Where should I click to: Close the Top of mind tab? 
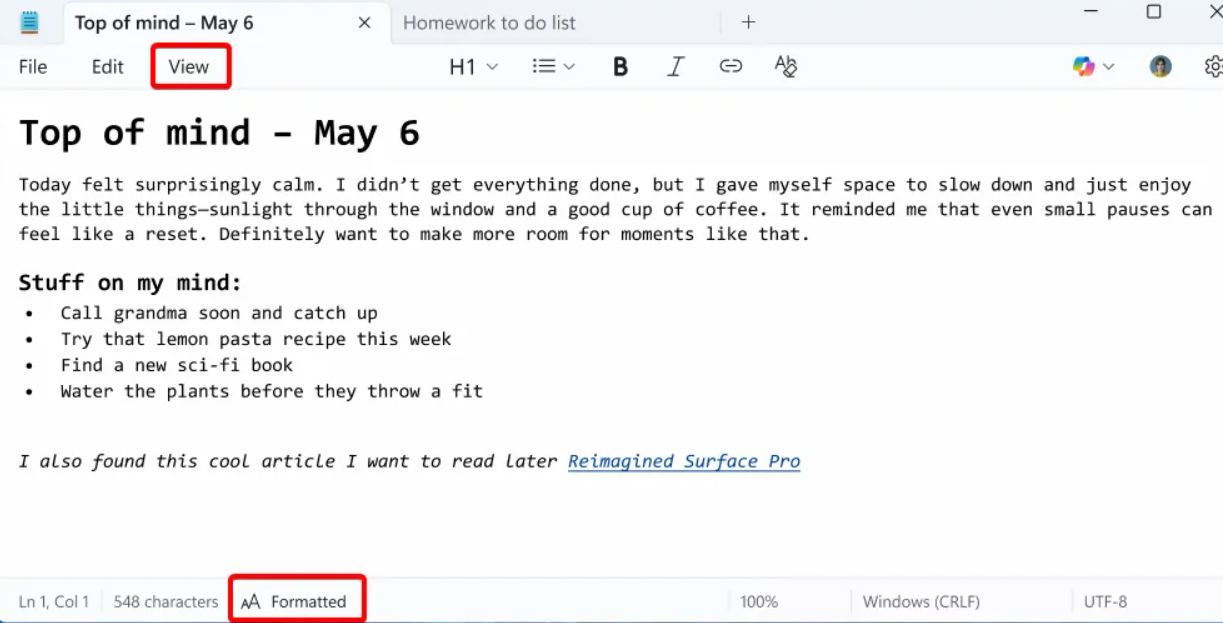coord(364,22)
